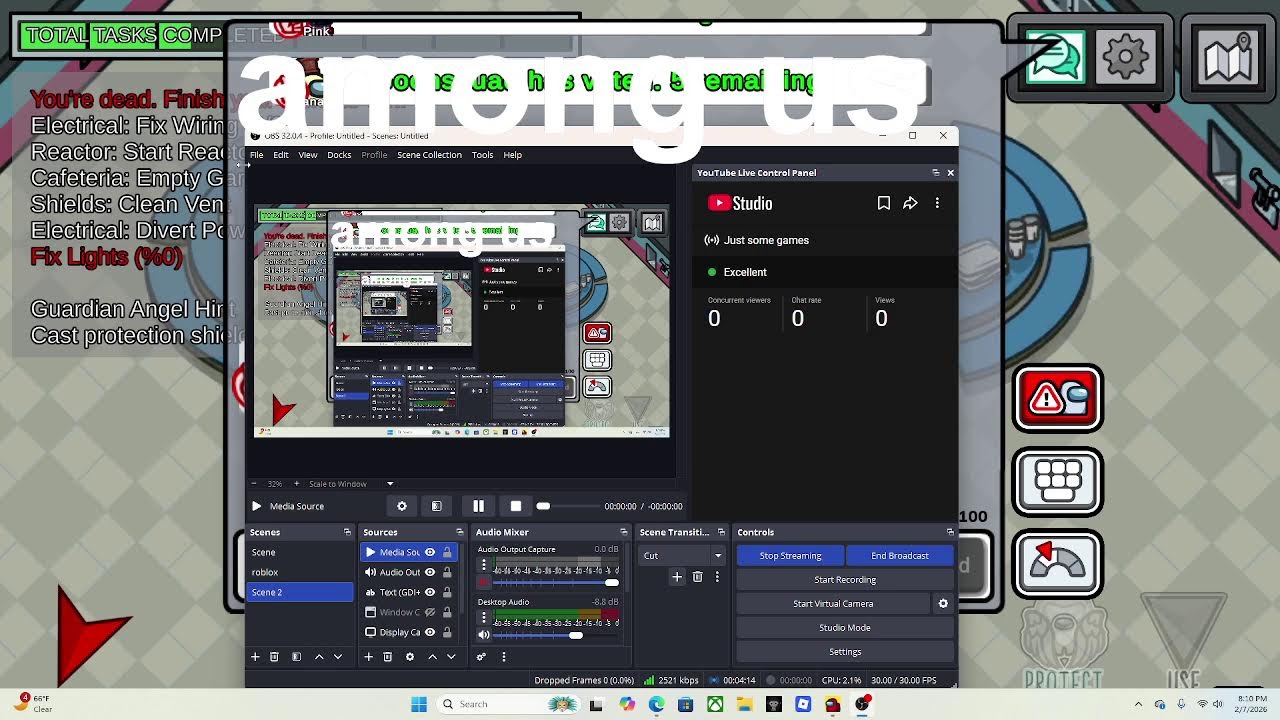Show the hidden Window Capture source
The width and height of the screenshot is (1280, 720).
point(430,612)
